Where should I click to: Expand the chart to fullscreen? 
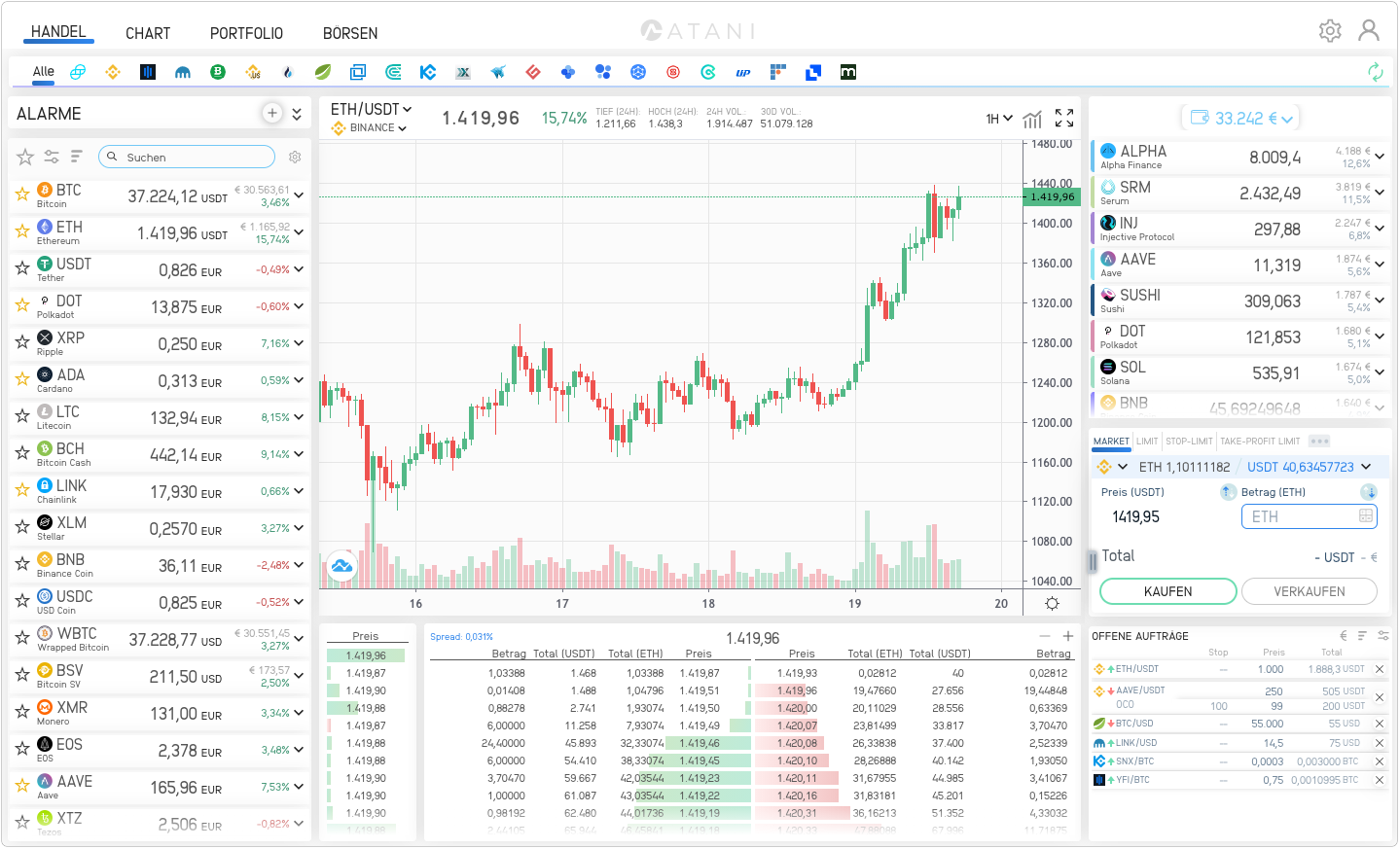(x=1064, y=119)
